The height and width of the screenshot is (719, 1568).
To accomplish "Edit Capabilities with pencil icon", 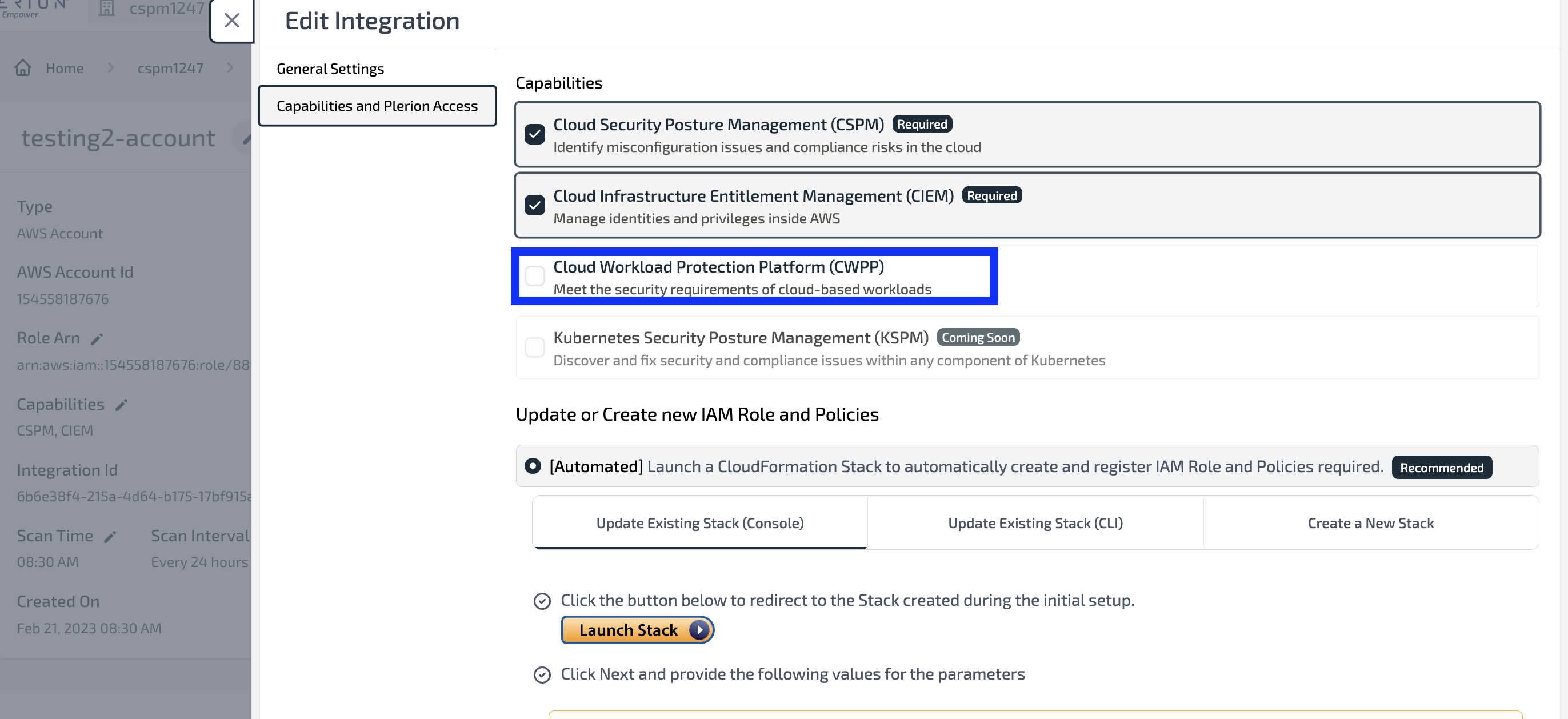I will pyautogui.click(x=121, y=405).
